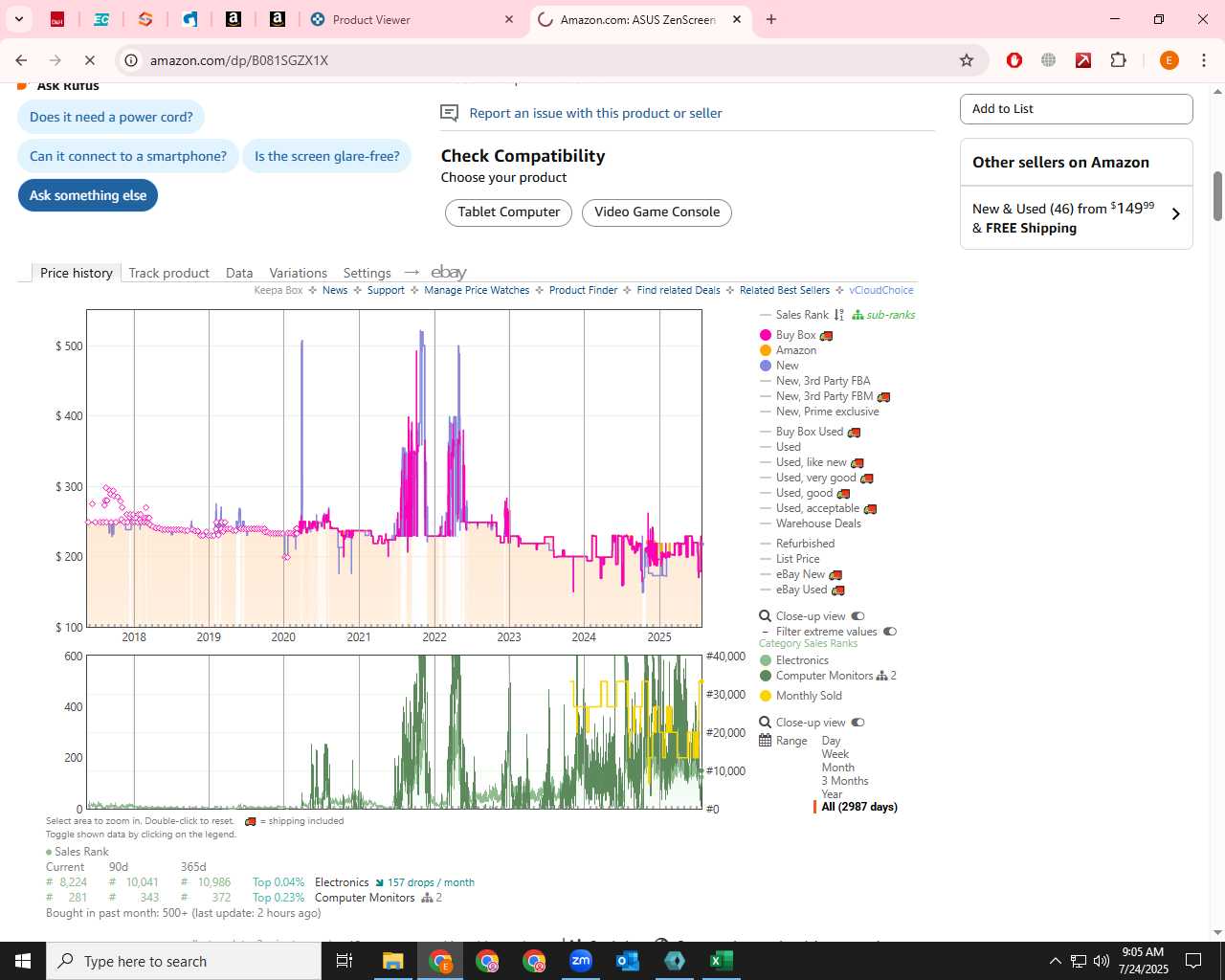The width and height of the screenshot is (1225, 980).
Task: Close the Product Viewer tab
Action: 509,19
